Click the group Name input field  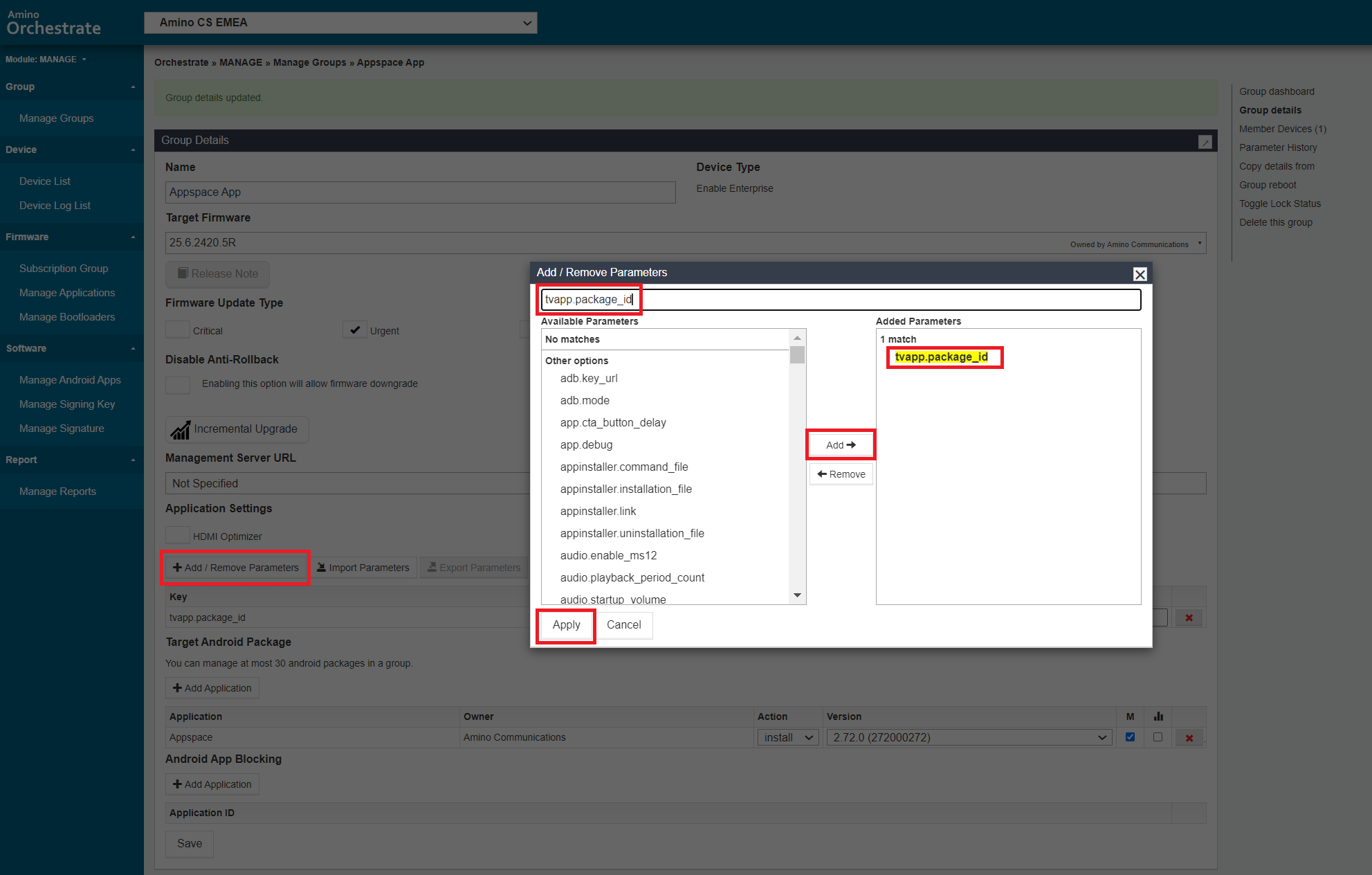[x=420, y=192]
